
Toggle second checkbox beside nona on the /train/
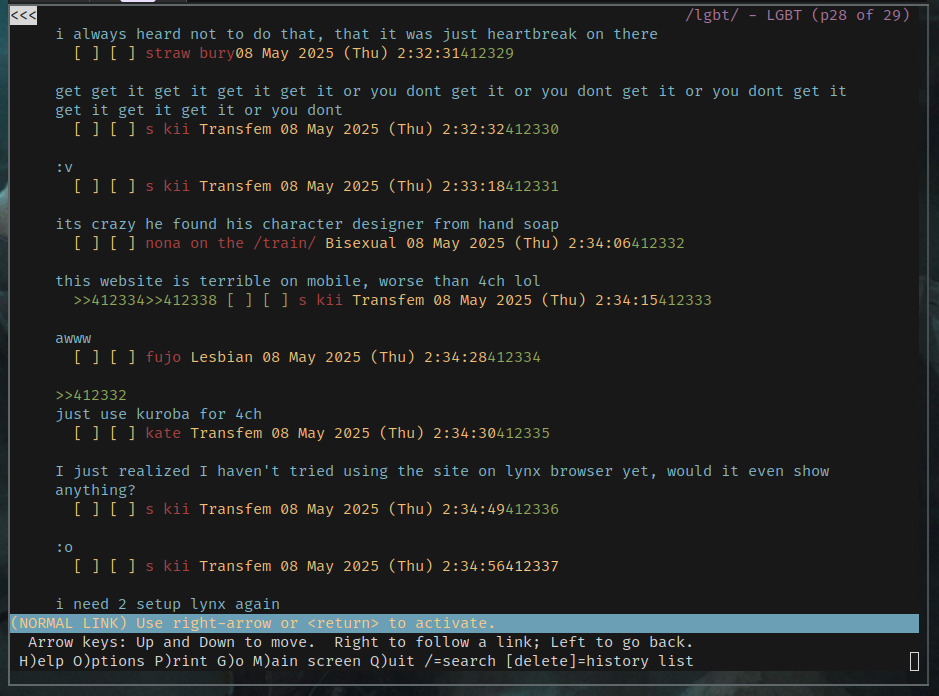123,243
